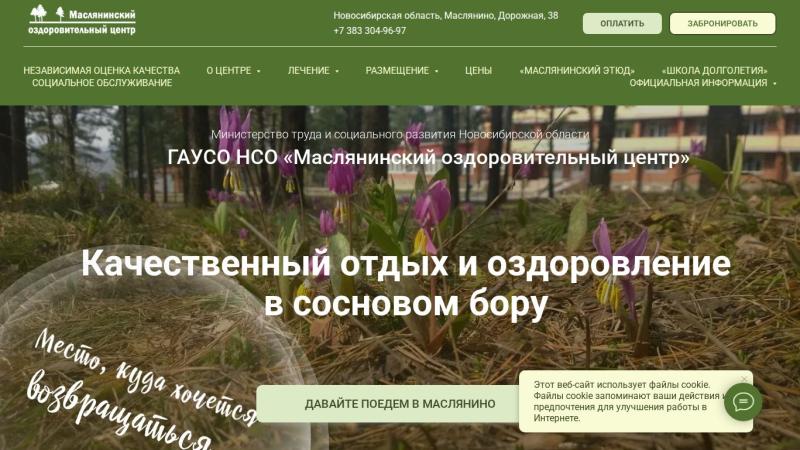
Task: Click the ЗАБРОНИРОВАТЬ button
Action: pyautogui.click(x=722, y=23)
